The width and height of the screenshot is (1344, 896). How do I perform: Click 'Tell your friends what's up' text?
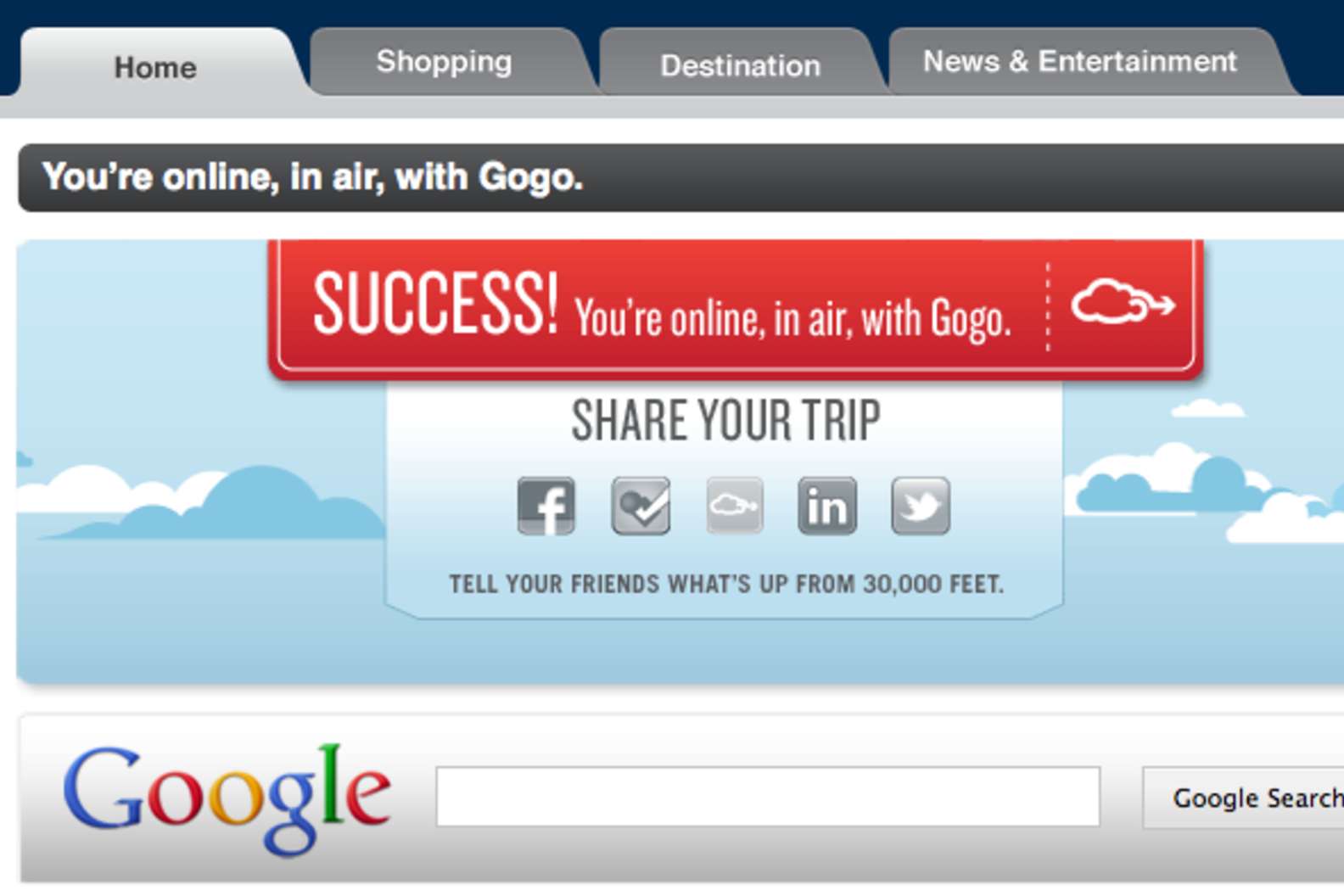(x=726, y=584)
